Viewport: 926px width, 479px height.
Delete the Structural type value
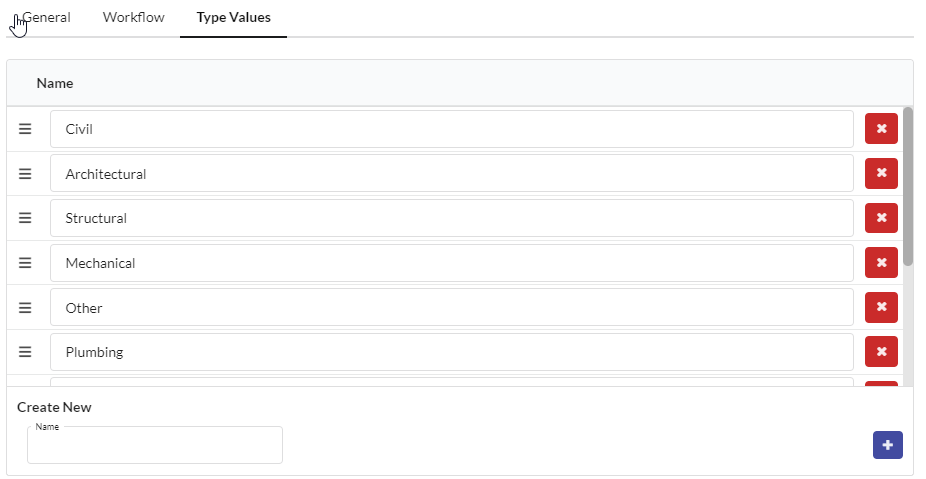(881, 218)
